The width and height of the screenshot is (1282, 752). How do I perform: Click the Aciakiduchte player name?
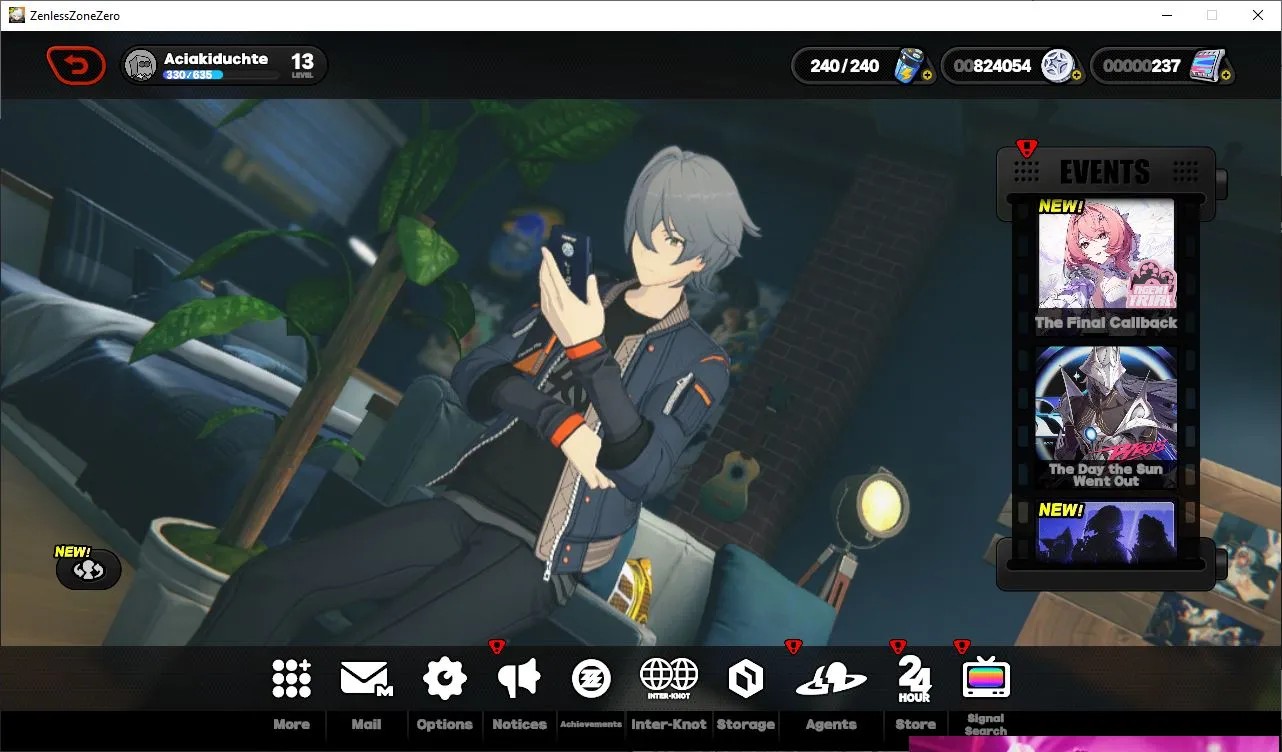click(x=216, y=59)
